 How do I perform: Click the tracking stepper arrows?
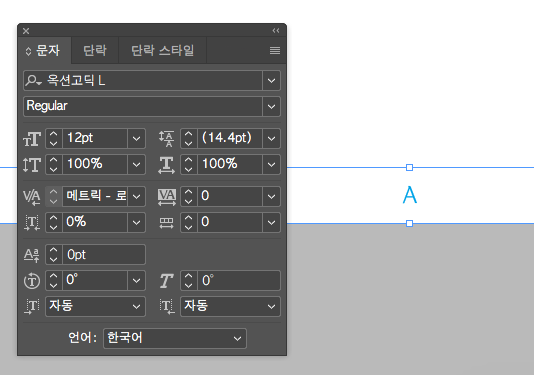pyautogui.click(x=188, y=196)
